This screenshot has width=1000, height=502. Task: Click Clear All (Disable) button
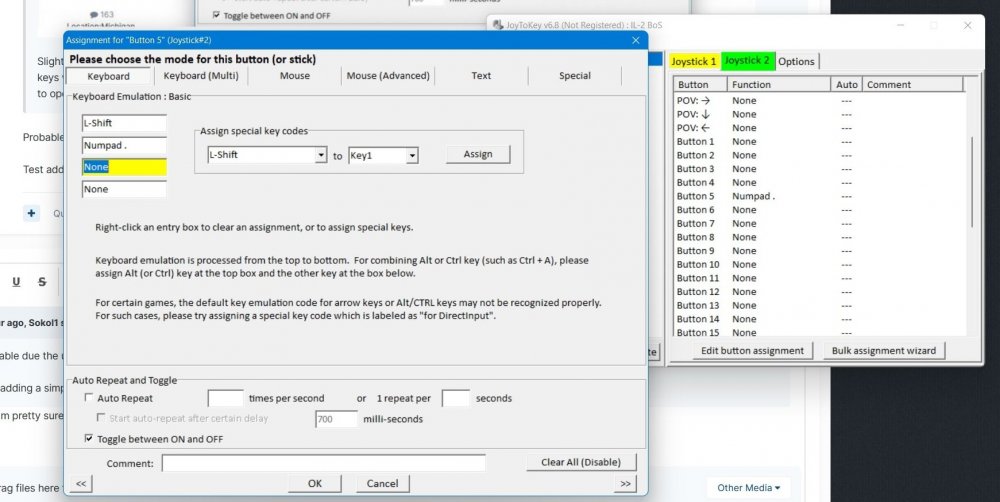point(581,462)
